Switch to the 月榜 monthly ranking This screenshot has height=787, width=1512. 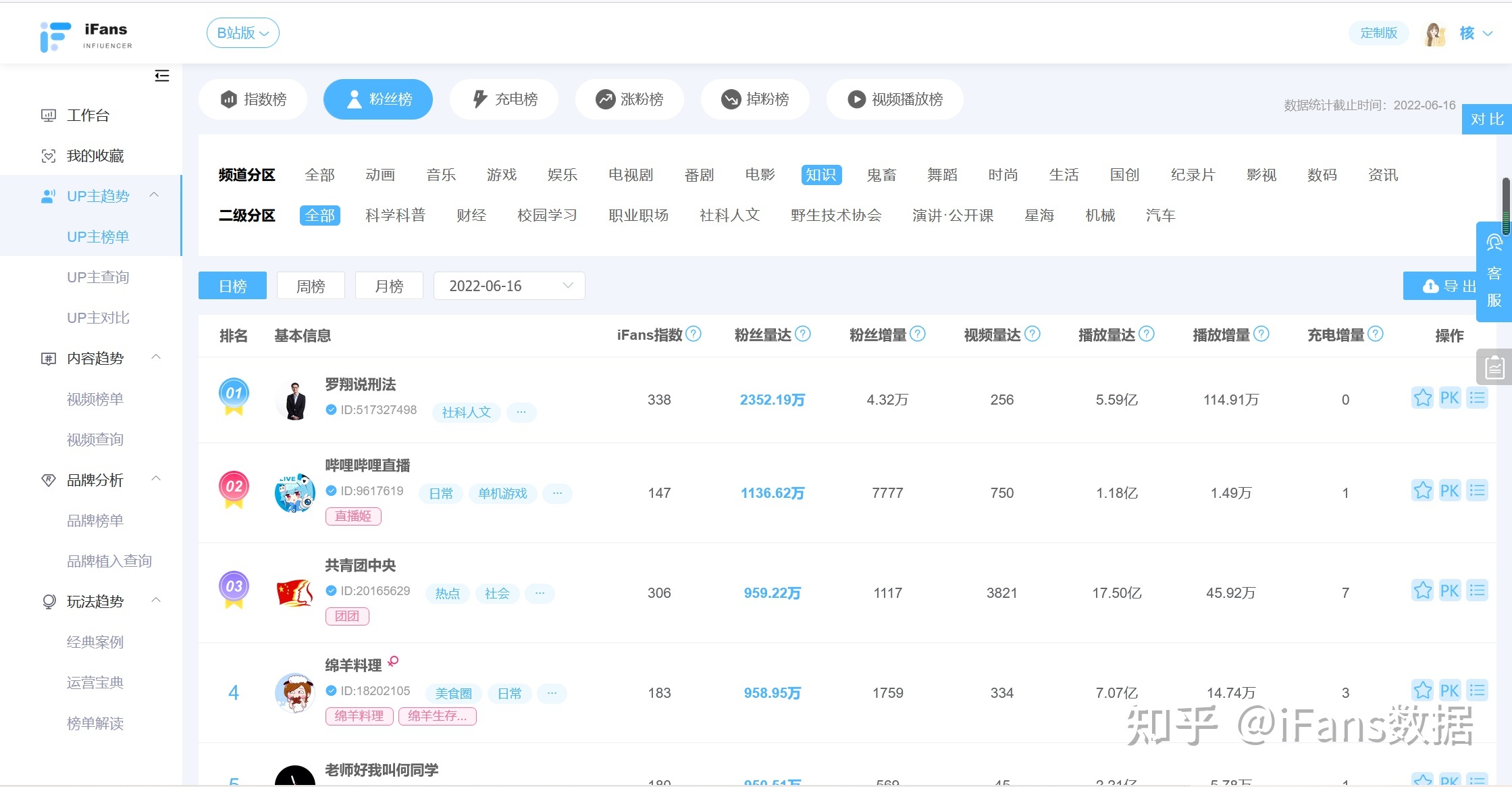tap(389, 286)
